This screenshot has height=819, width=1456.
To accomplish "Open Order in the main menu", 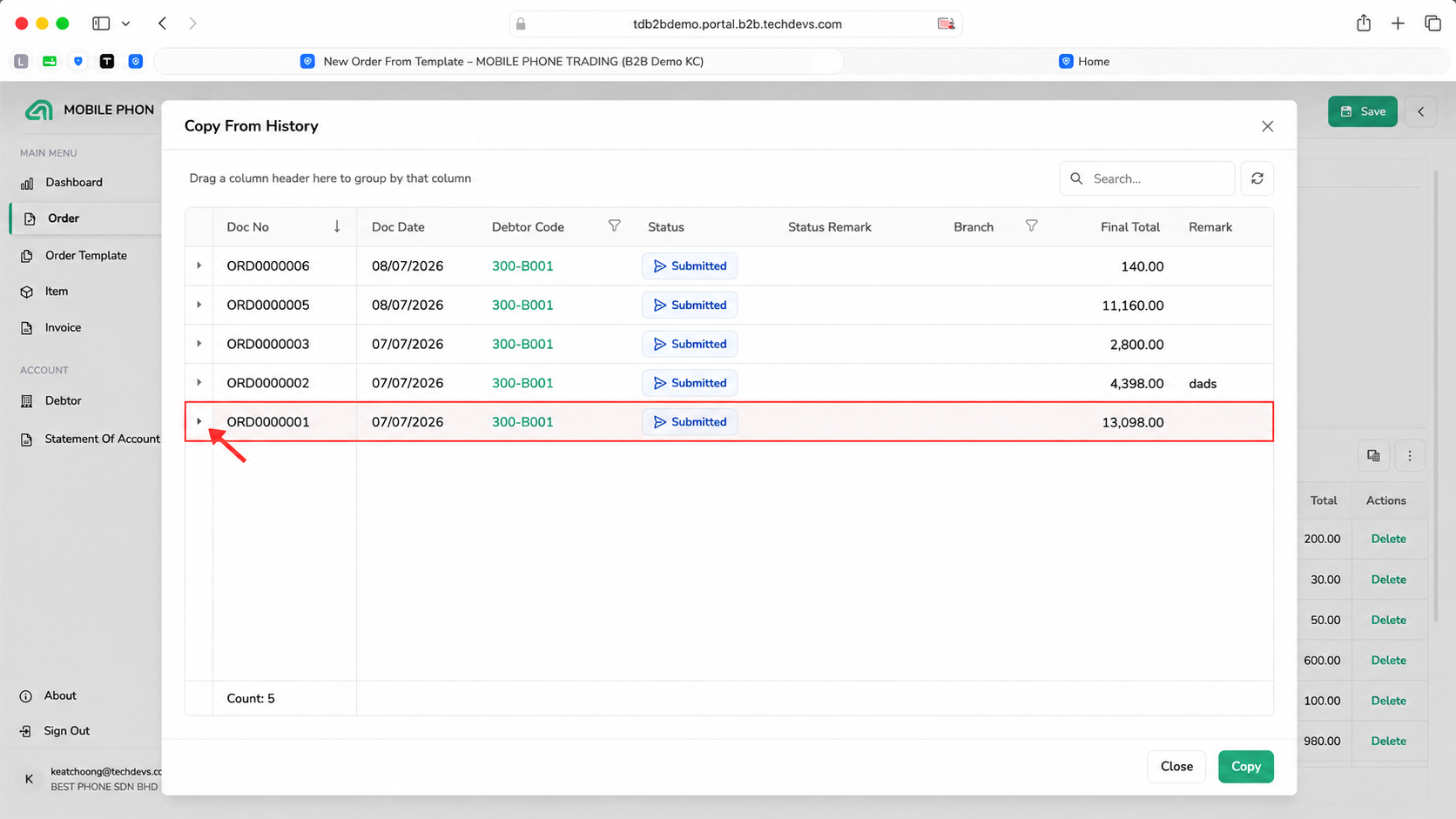I will click(64, 218).
